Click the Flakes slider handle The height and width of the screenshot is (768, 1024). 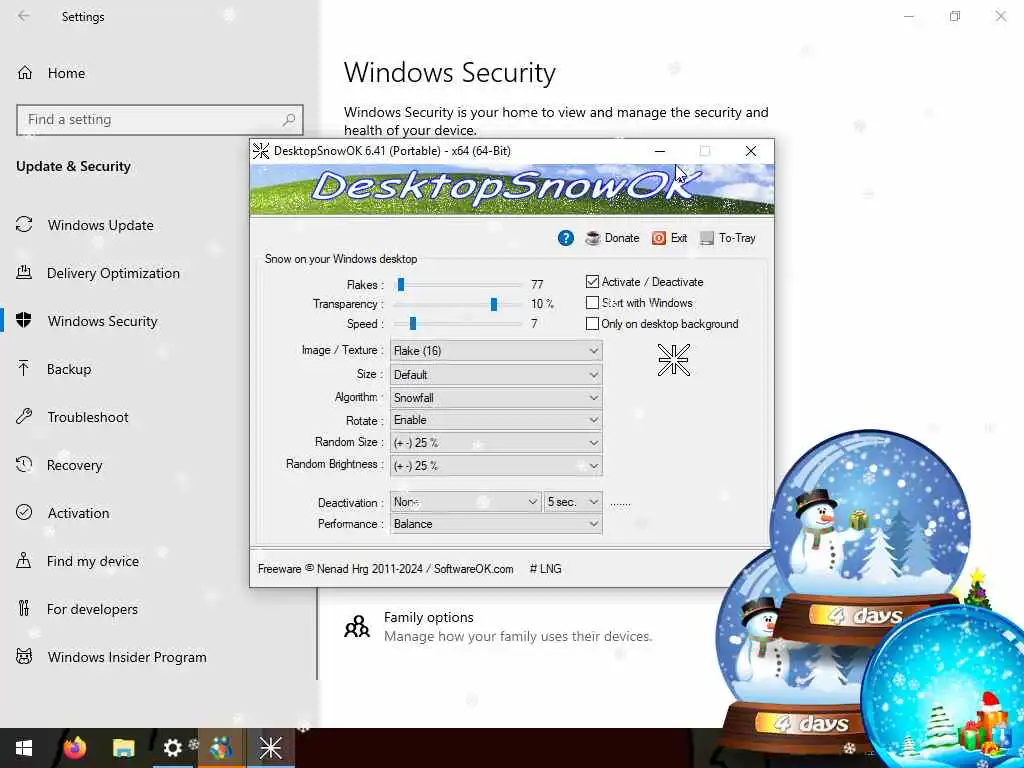point(401,284)
